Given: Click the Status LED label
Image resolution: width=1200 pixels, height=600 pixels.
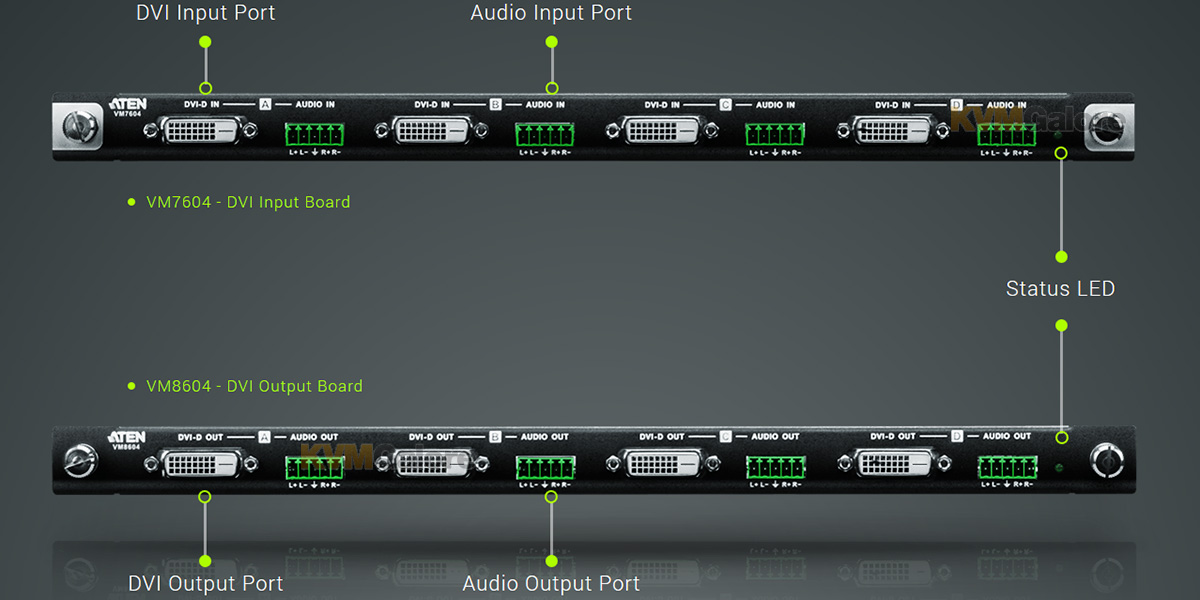Looking at the screenshot, I should coord(1060,289).
